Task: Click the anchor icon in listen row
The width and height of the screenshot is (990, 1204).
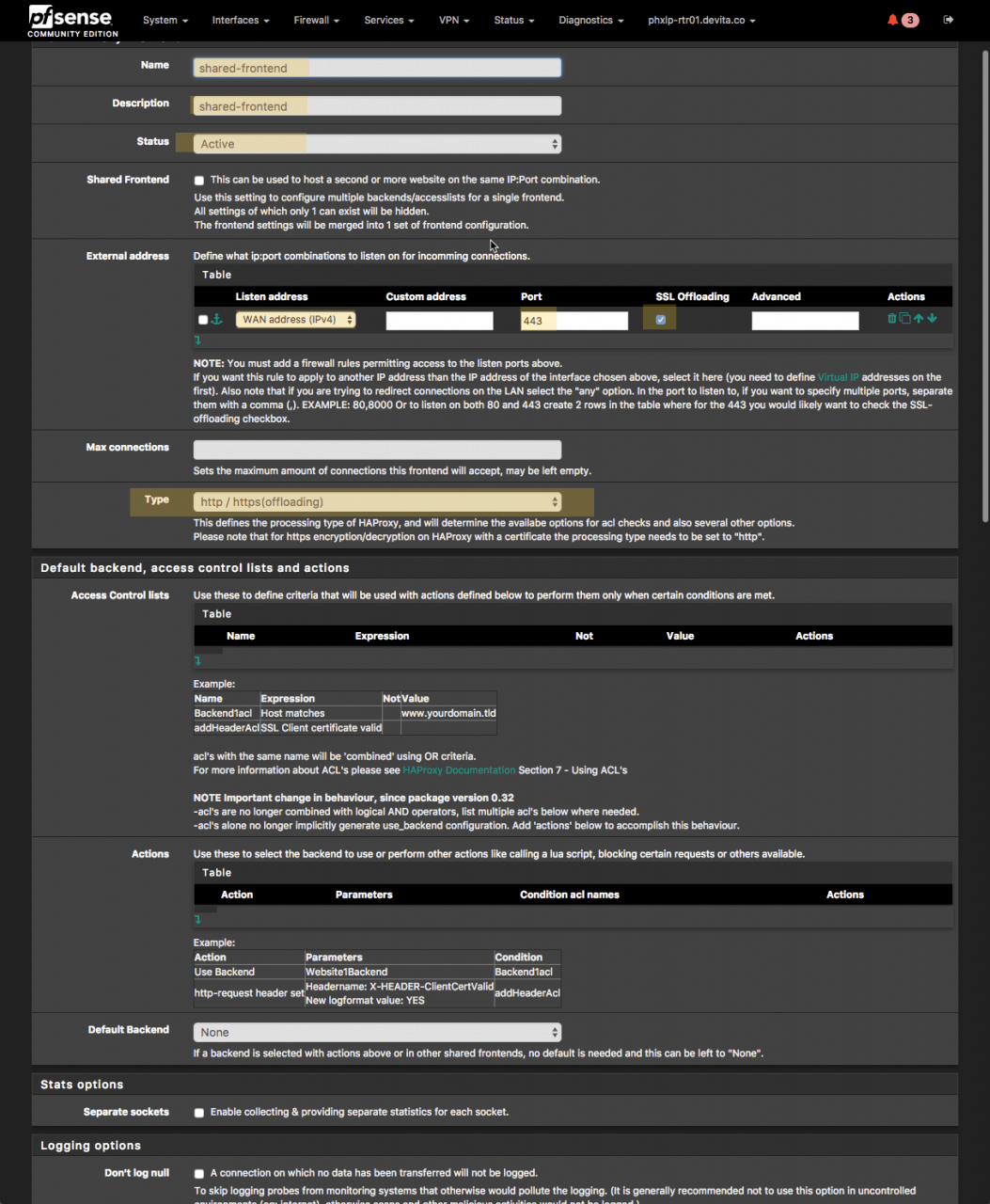Action: (x=216, y=320)
